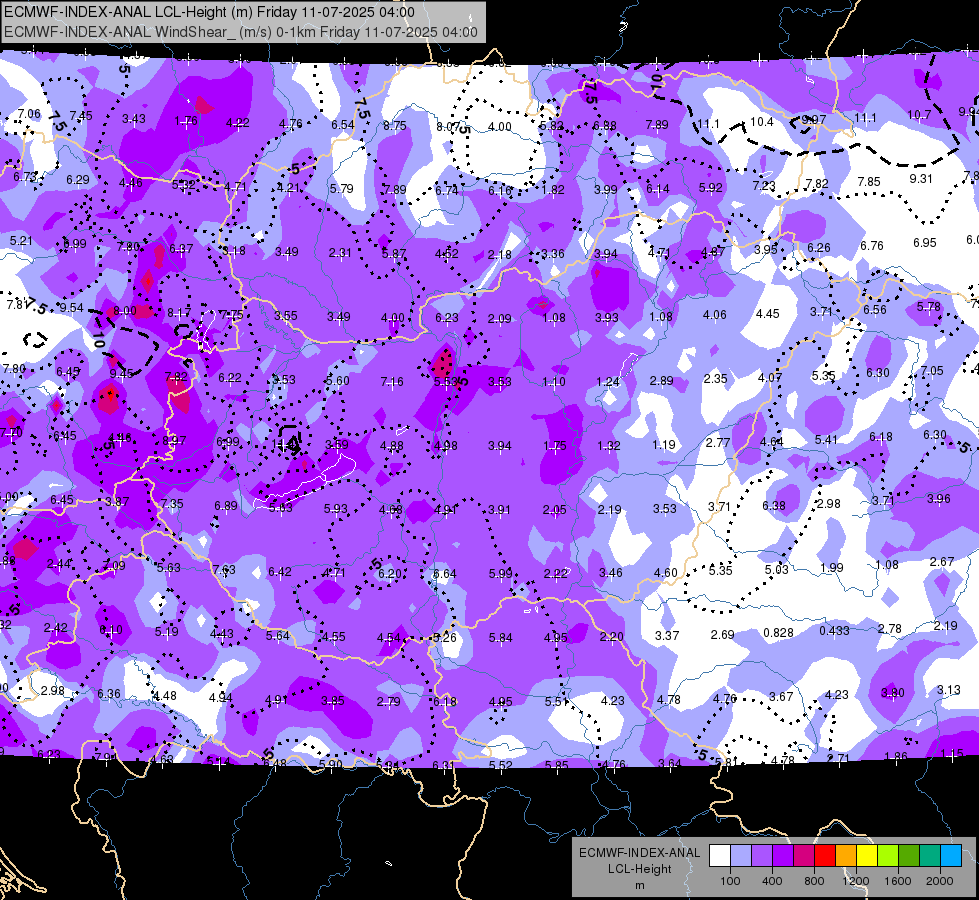This screenshot has width=979, height=900.
Task: Click the wind shear value 3.96
Action: [938, 498]
